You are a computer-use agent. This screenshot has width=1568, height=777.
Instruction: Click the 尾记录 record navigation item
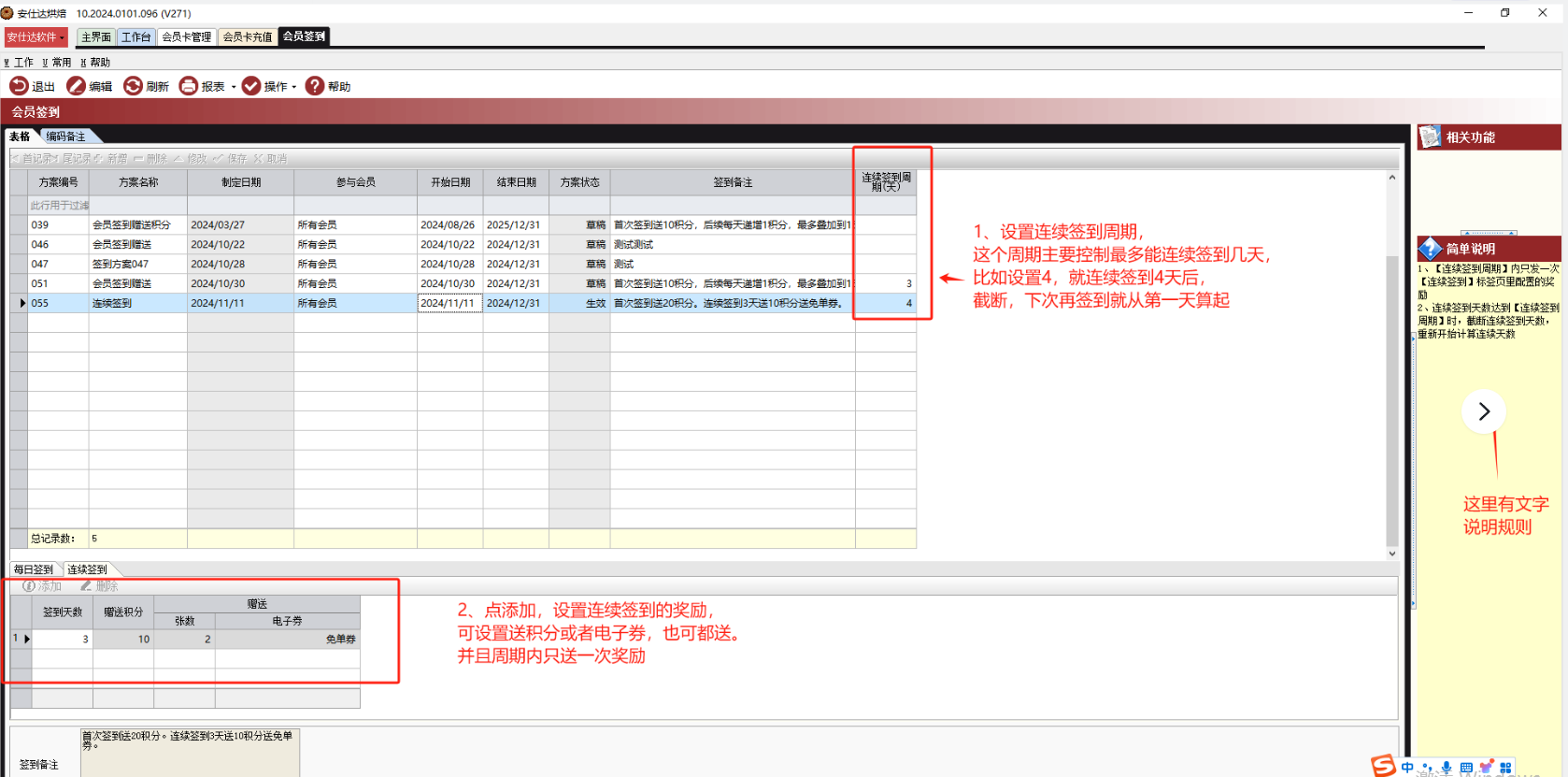74,159
